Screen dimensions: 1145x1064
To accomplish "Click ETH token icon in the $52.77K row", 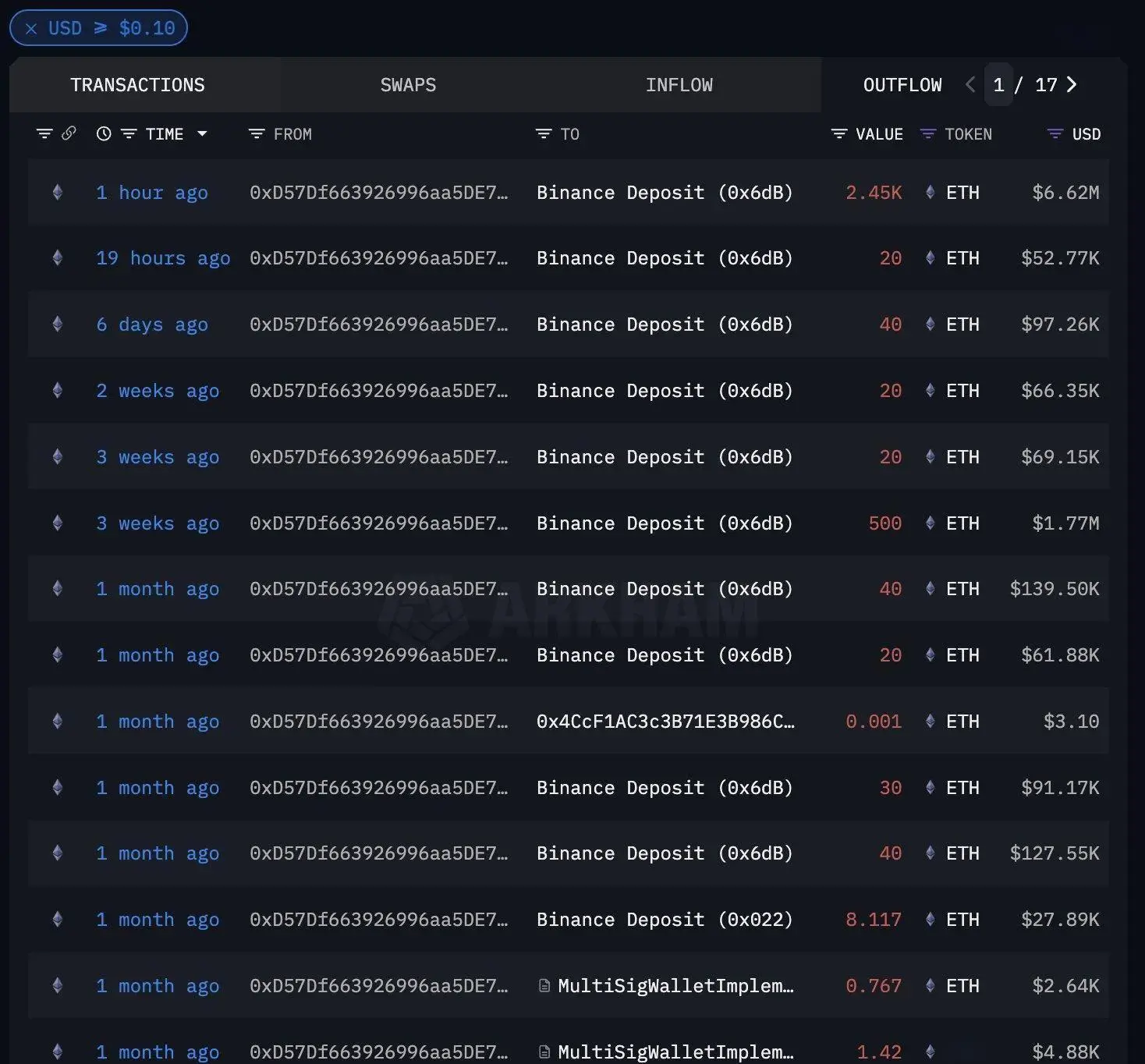I will coord(930,257).
